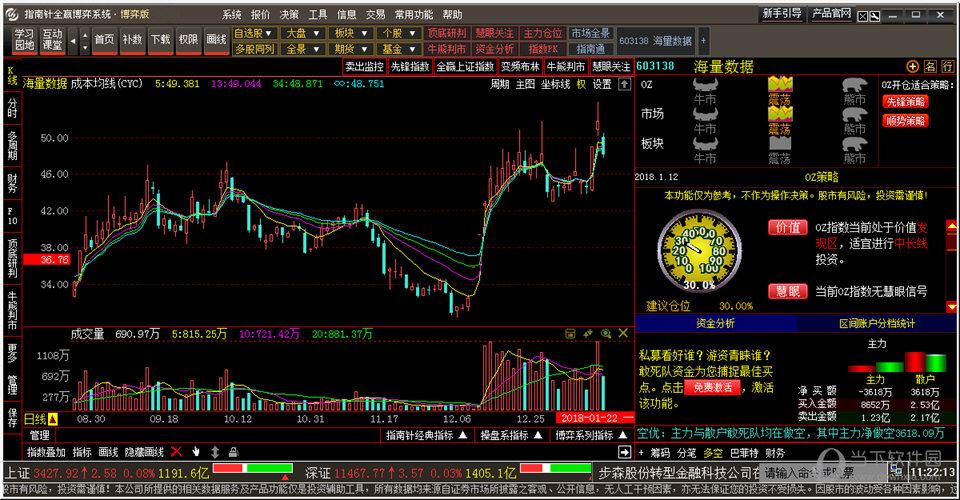Click 产品官网 link in title bar
Screen dimensions: 960x500
831,13
